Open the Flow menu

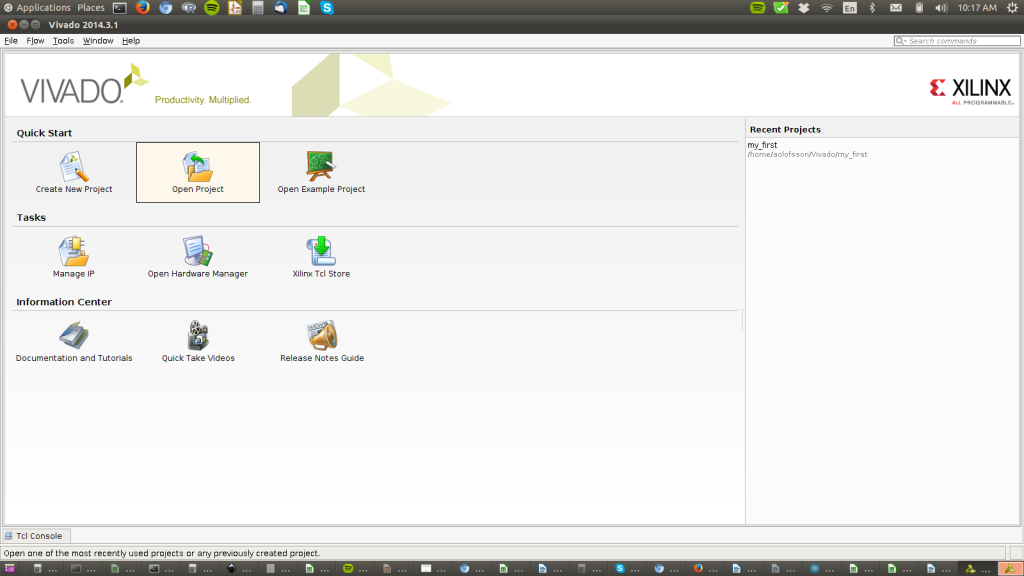[x=35, y=41]
